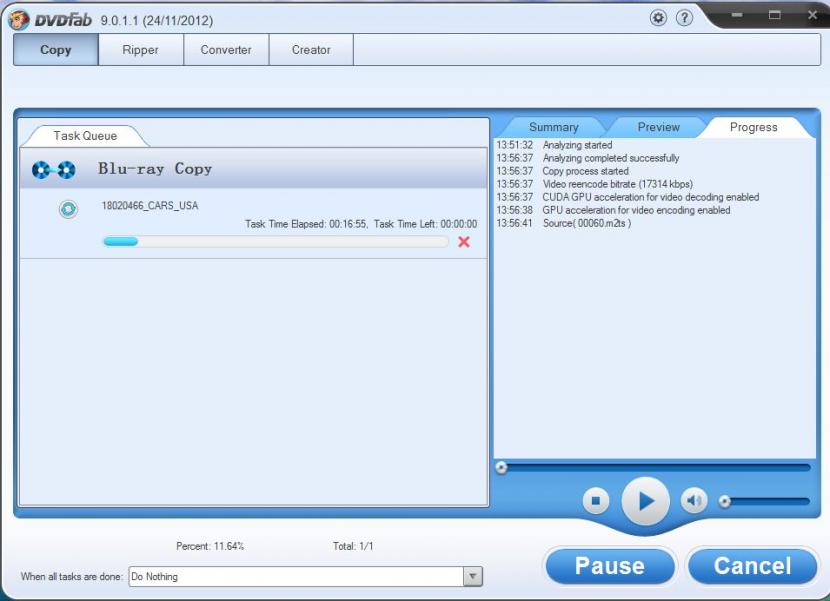Click the disc icon beside 18020466_CARS_USA
This screenshot has width=830, height=601.
point(68,209)
